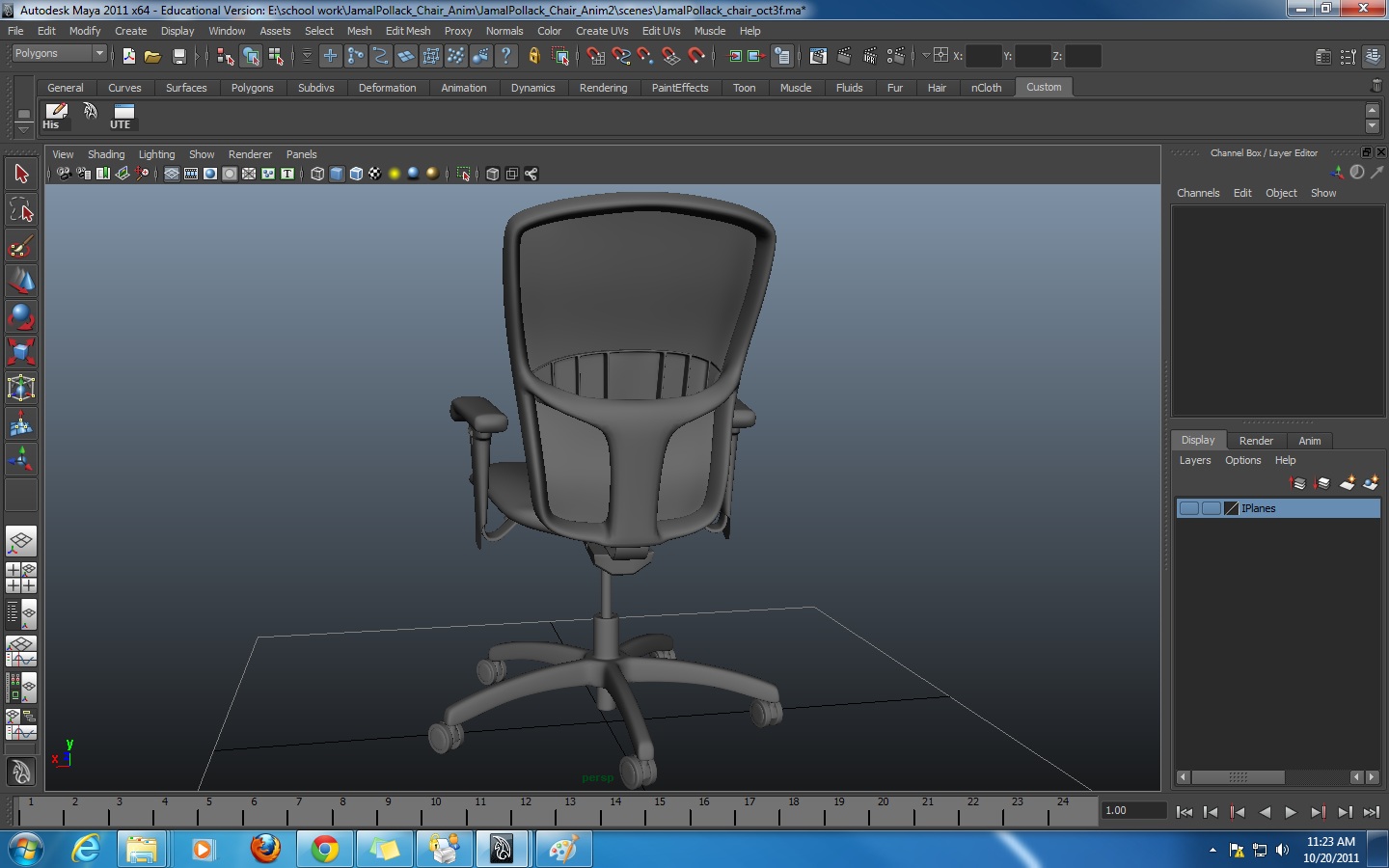Click the open scene folder icon
The width and height of the screenshot is (1389, 868).
(152, 56)
